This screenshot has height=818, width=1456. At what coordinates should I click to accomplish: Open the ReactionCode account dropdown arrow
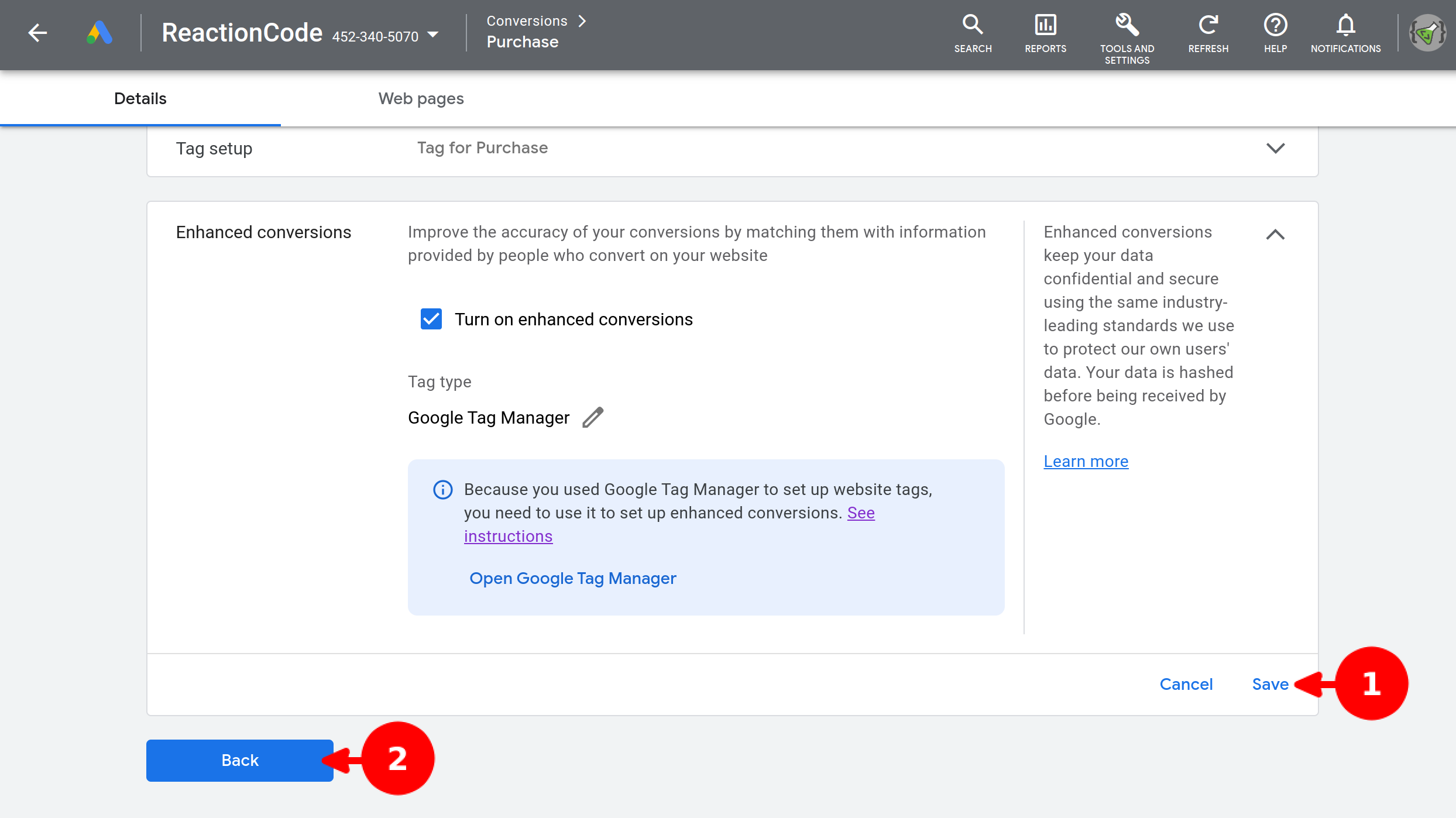(x=433, y=35)
